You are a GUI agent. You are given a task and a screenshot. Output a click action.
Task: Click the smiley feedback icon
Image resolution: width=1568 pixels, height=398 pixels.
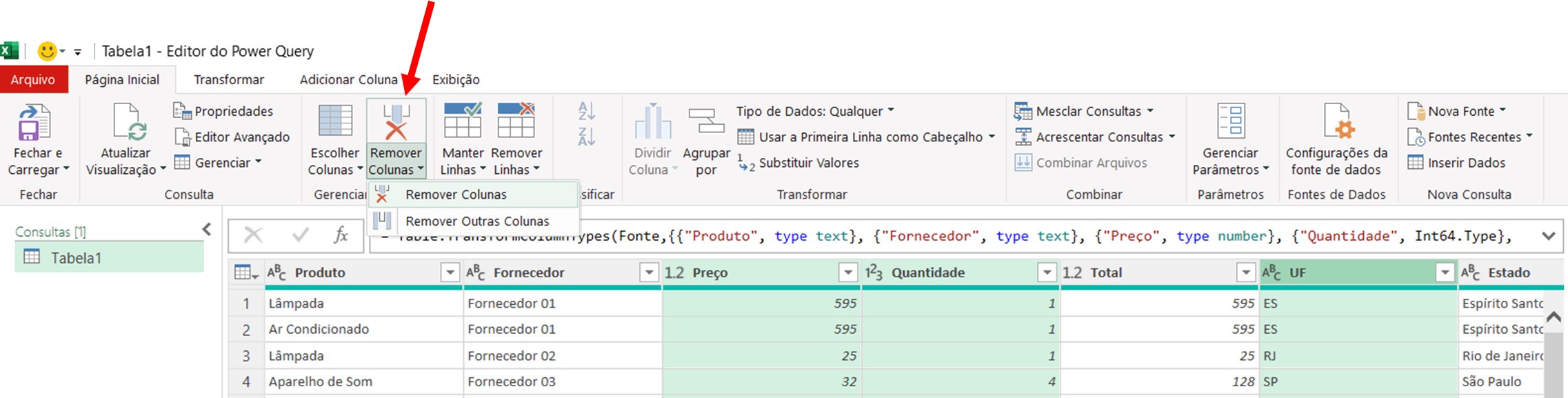click(x=47, y=51)
